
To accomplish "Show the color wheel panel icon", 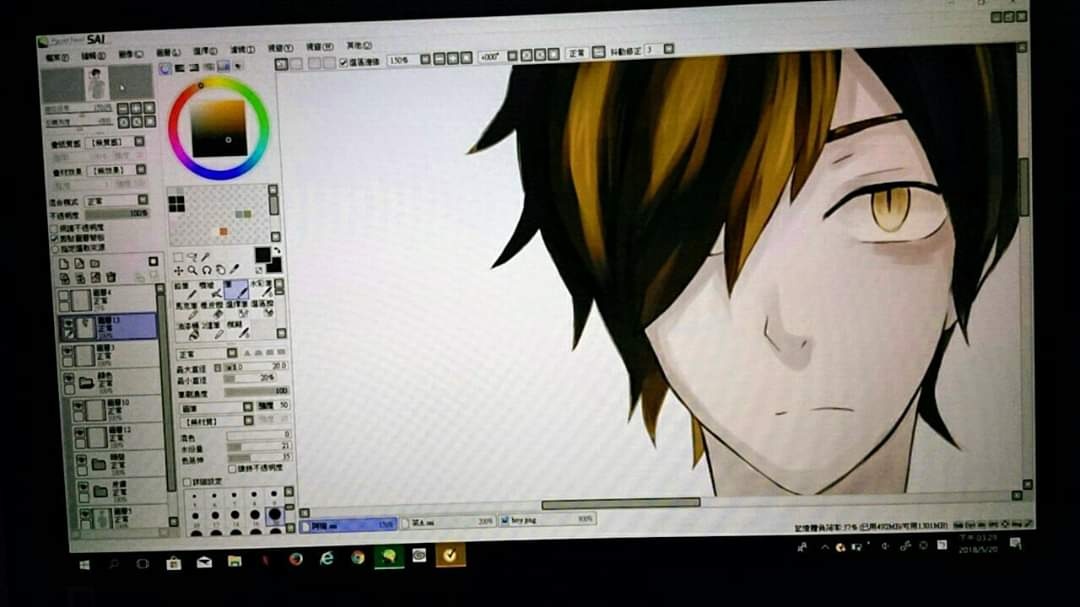I will point(165,68).
